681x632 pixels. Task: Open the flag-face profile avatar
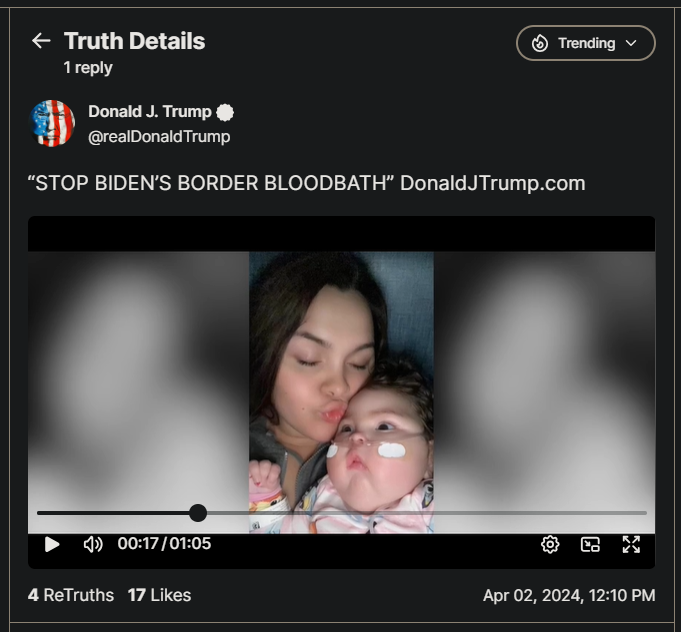click(x=52, y=123)
